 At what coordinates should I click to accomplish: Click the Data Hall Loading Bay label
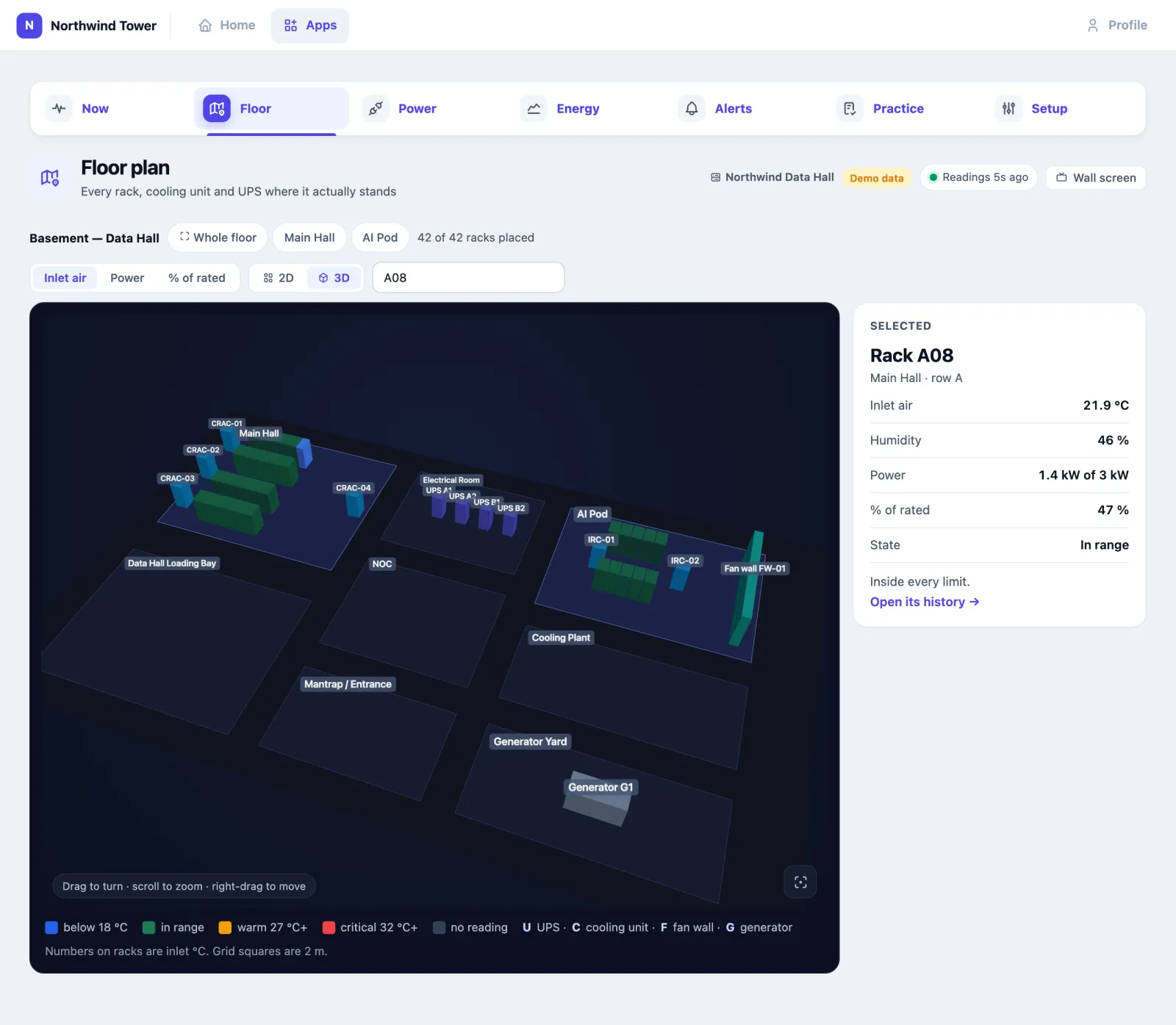click(172, 563)
